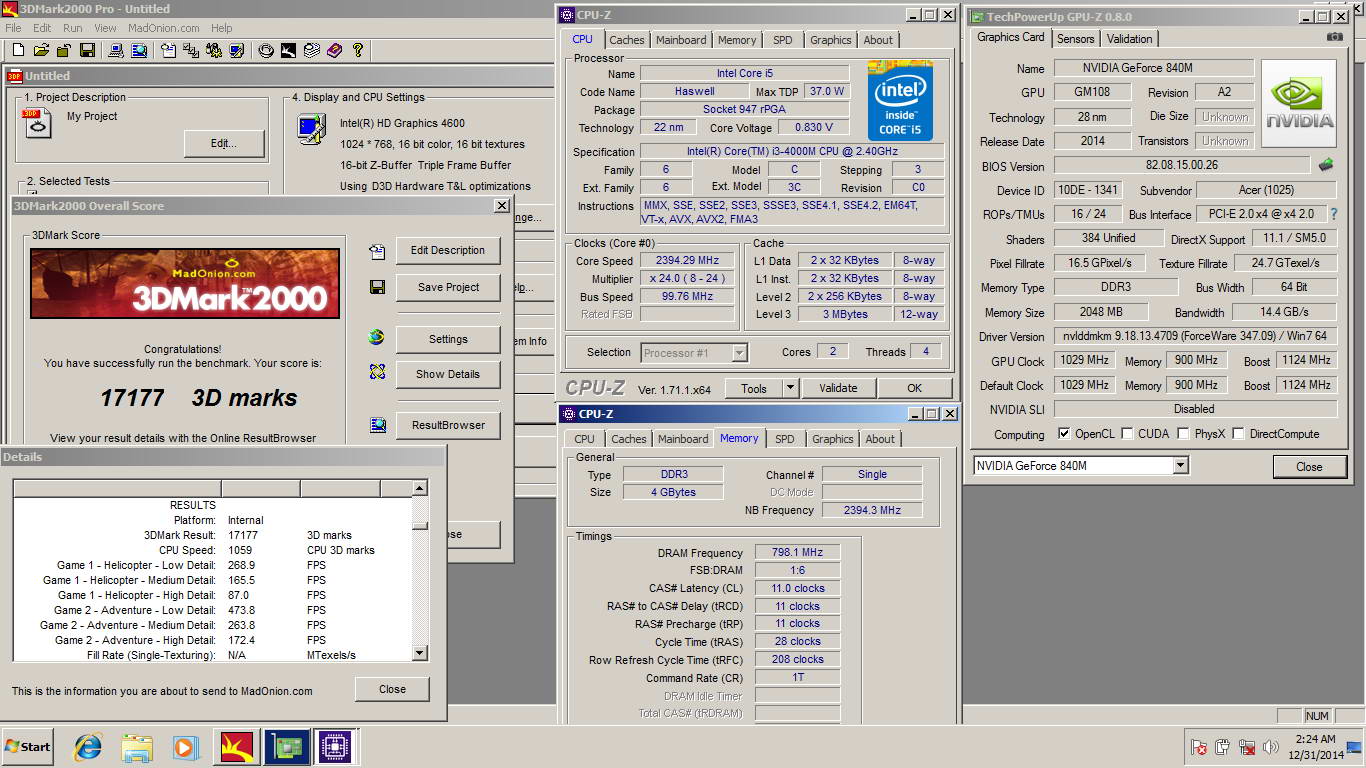The height and width of the screenshot is (768, 1366).
Task: Open Windows Explorer folder on the taskbar
Action: [x=137, y=747]
